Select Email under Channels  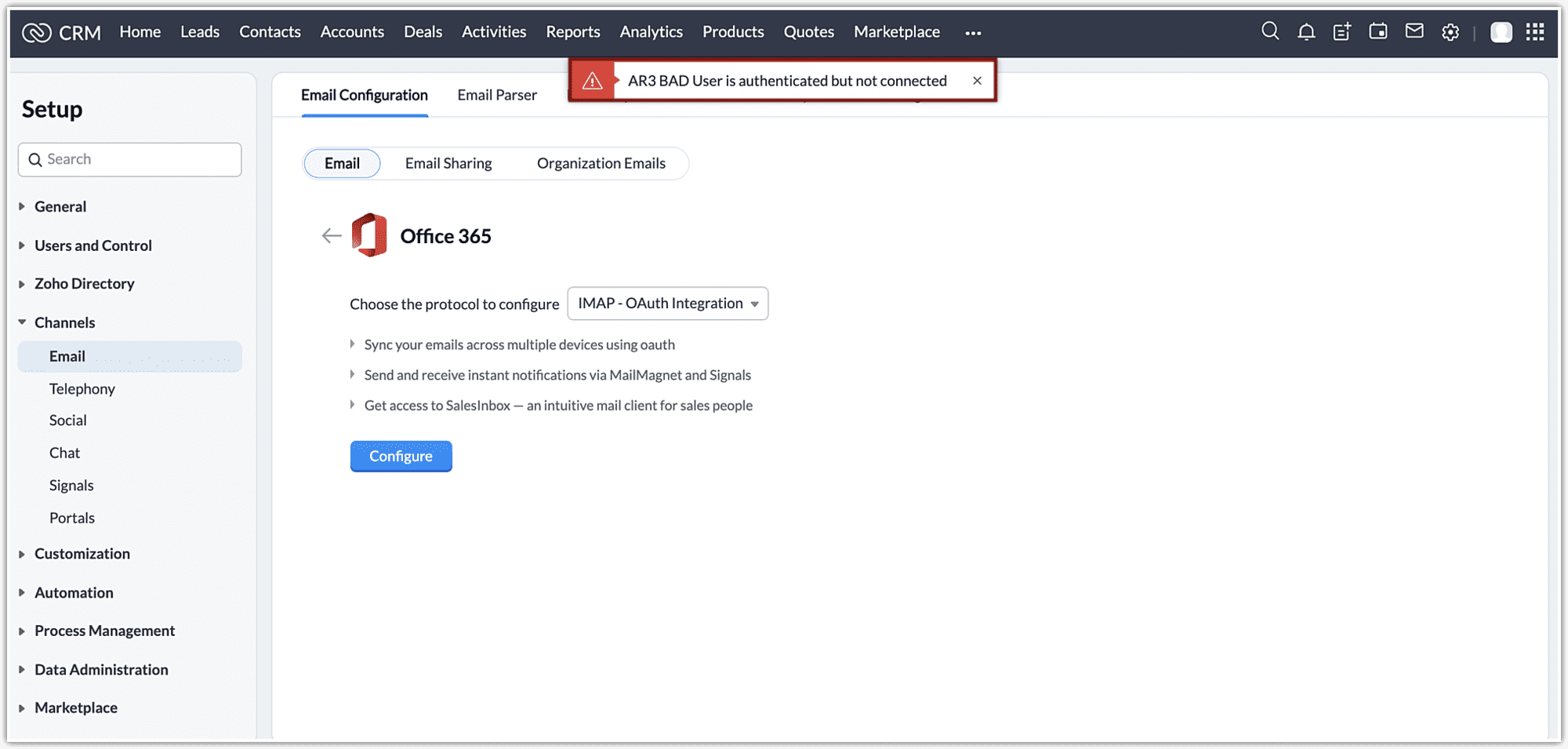point(130,356)
